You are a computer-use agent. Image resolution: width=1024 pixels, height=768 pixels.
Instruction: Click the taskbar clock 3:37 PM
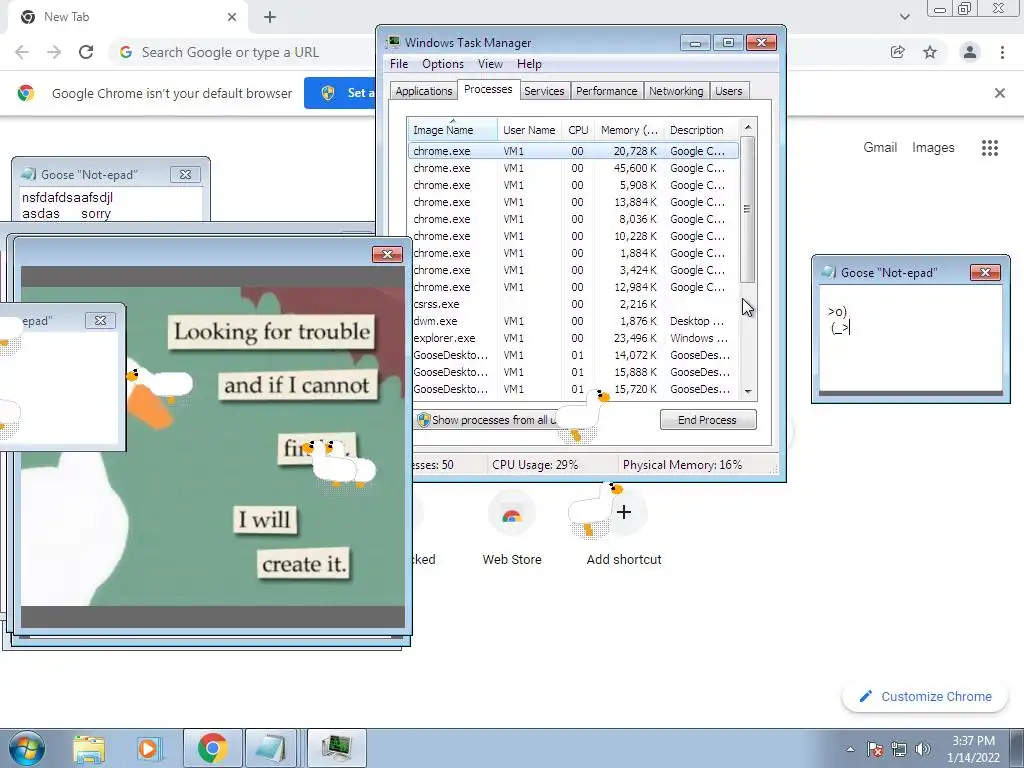tap(973, 749)
